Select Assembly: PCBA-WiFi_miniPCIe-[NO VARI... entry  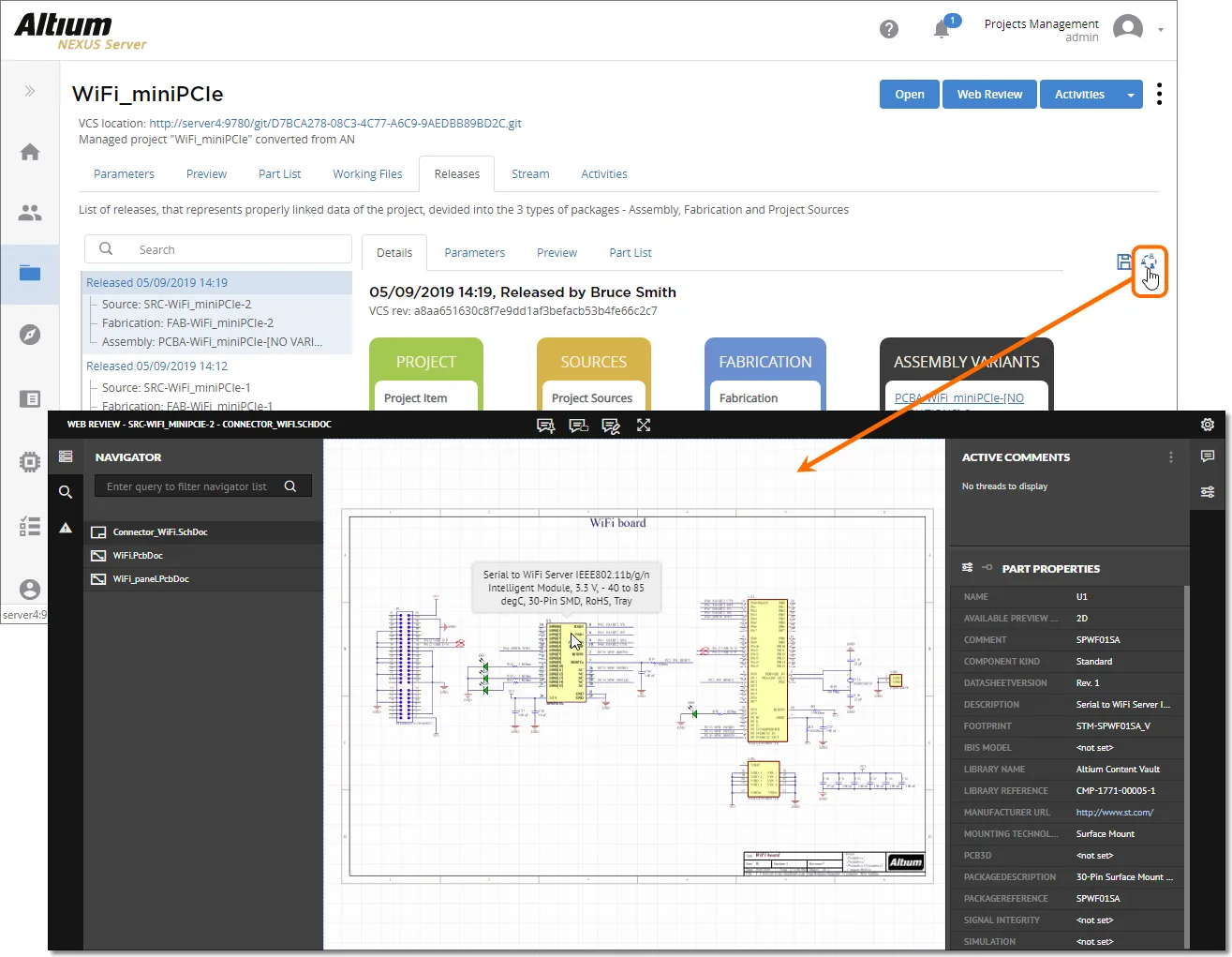click(212, 341)
